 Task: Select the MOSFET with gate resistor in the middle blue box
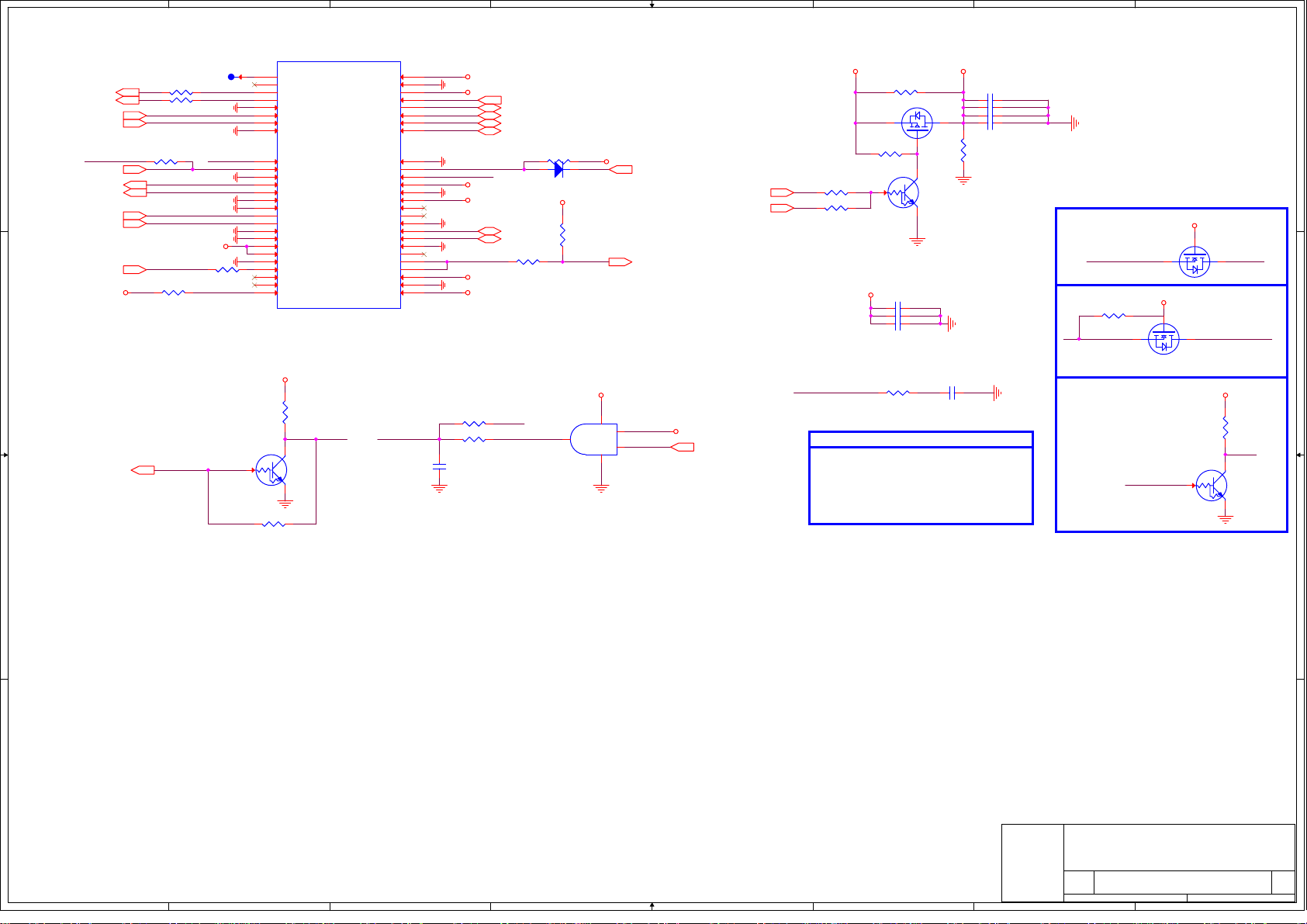tap(1164, 339)
